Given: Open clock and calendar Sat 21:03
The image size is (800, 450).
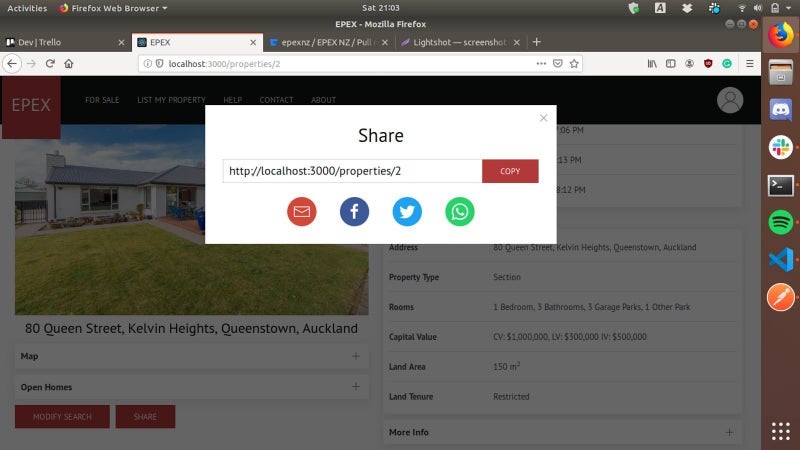Looking at the screenshot, I should (381, 8).
